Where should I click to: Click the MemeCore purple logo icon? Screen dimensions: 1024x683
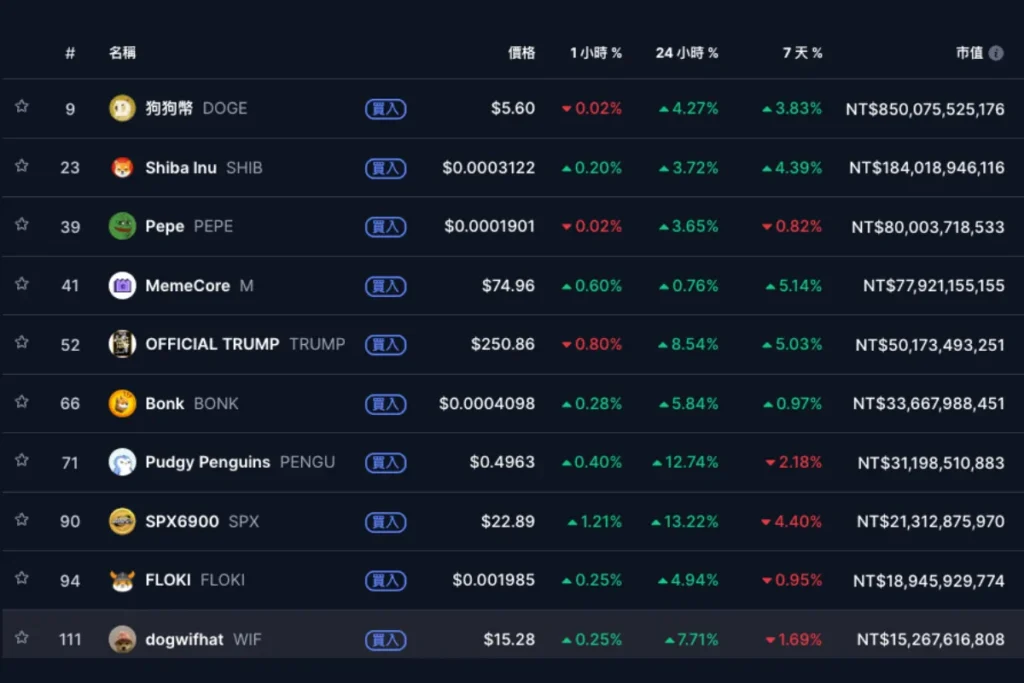click(x=122, y=285)
